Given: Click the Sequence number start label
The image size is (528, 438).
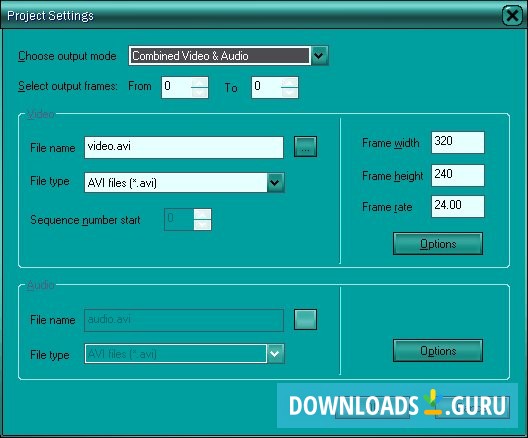Looking at the screenshot, I should pyautogui.click(x=85, y=220).
